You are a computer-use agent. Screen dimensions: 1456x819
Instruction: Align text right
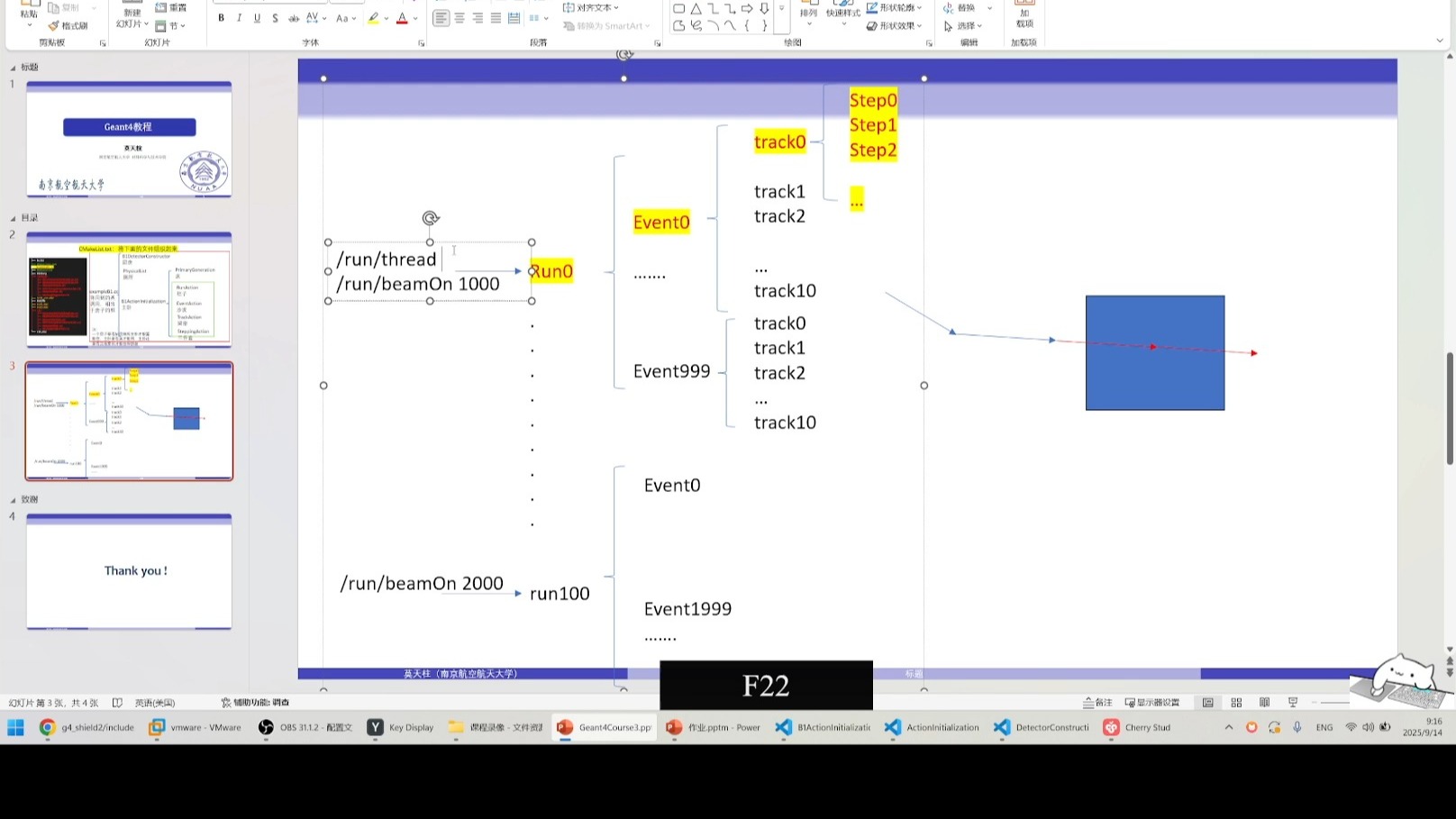tap(478, 18)
